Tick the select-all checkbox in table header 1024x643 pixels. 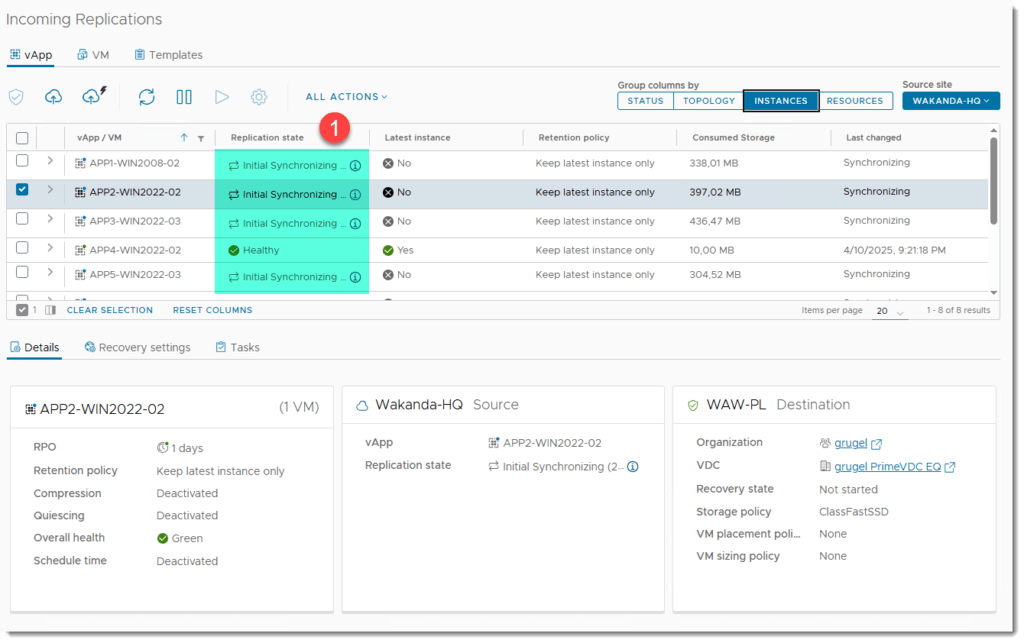22,138
